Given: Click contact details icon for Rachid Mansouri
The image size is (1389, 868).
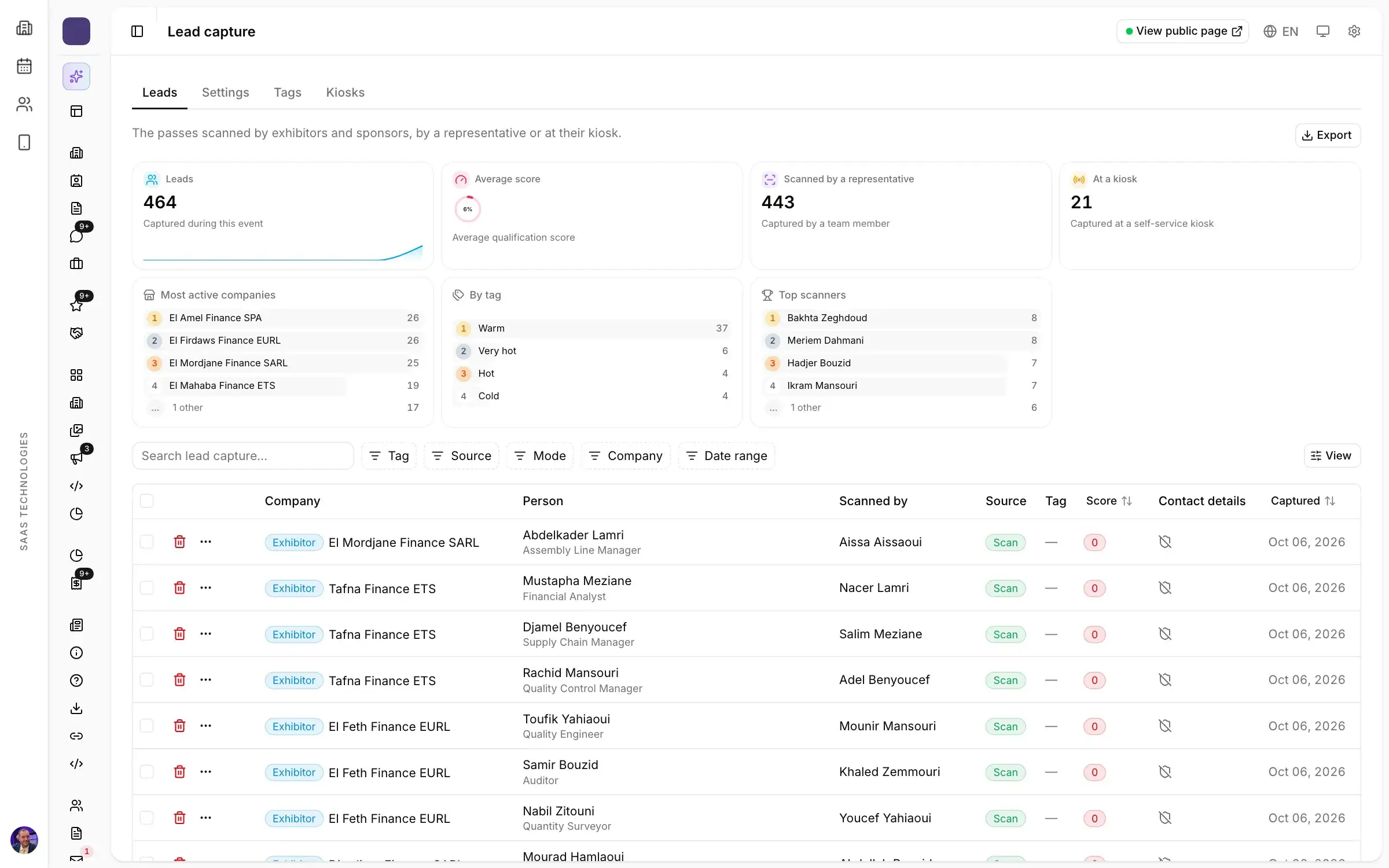Looking at the screenshot, I should 1165,679.
